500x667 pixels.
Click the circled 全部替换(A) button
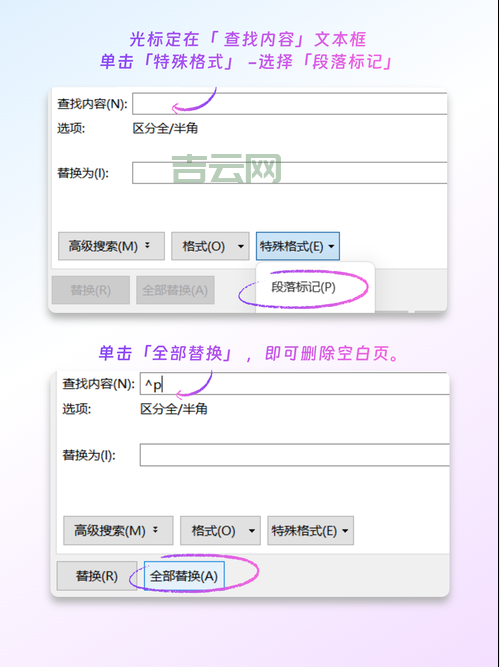click(184, 576)
